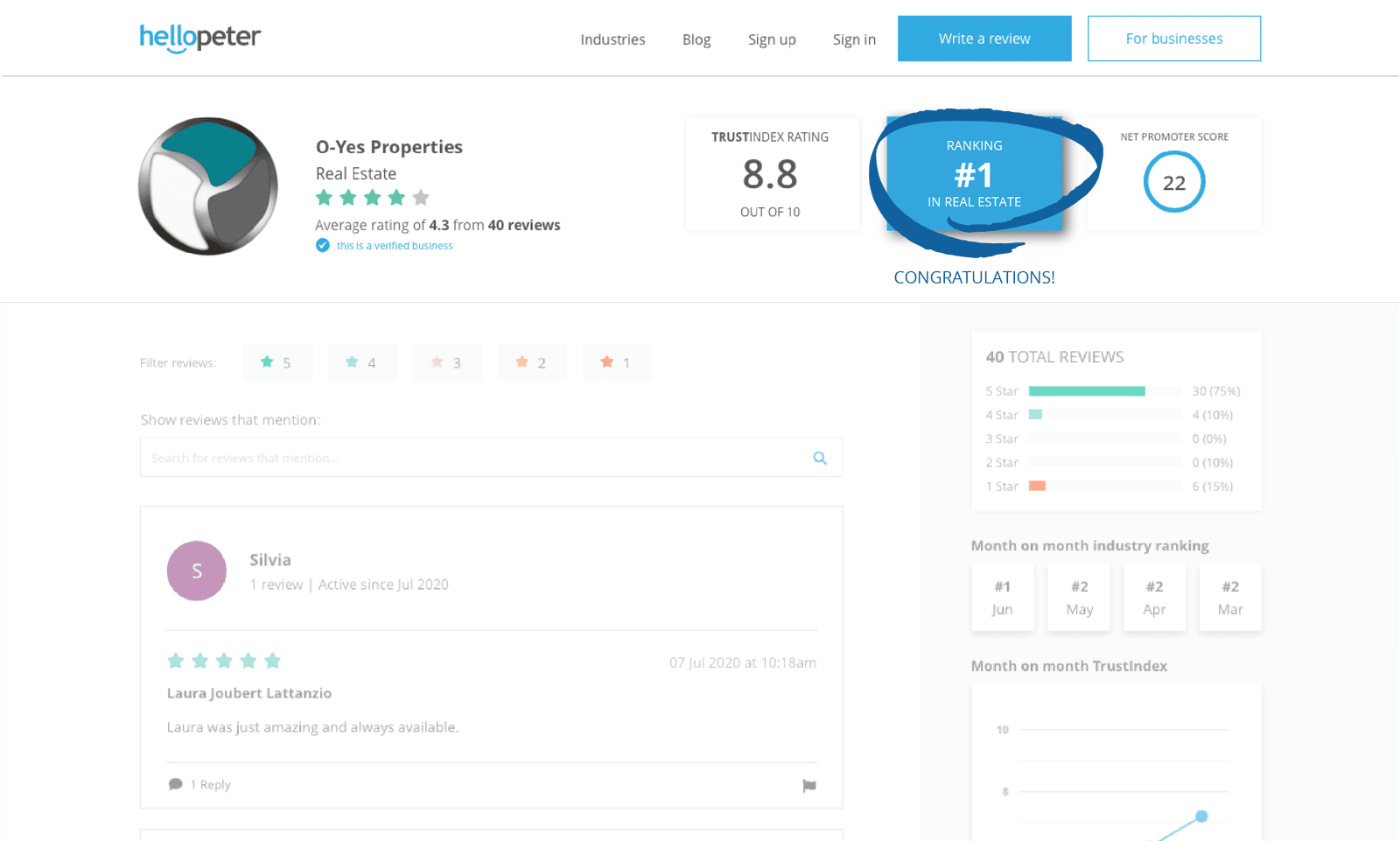Toggle the 3 star review filter
This screenshot has width=1400, height=841.
[x=446, y=362]
